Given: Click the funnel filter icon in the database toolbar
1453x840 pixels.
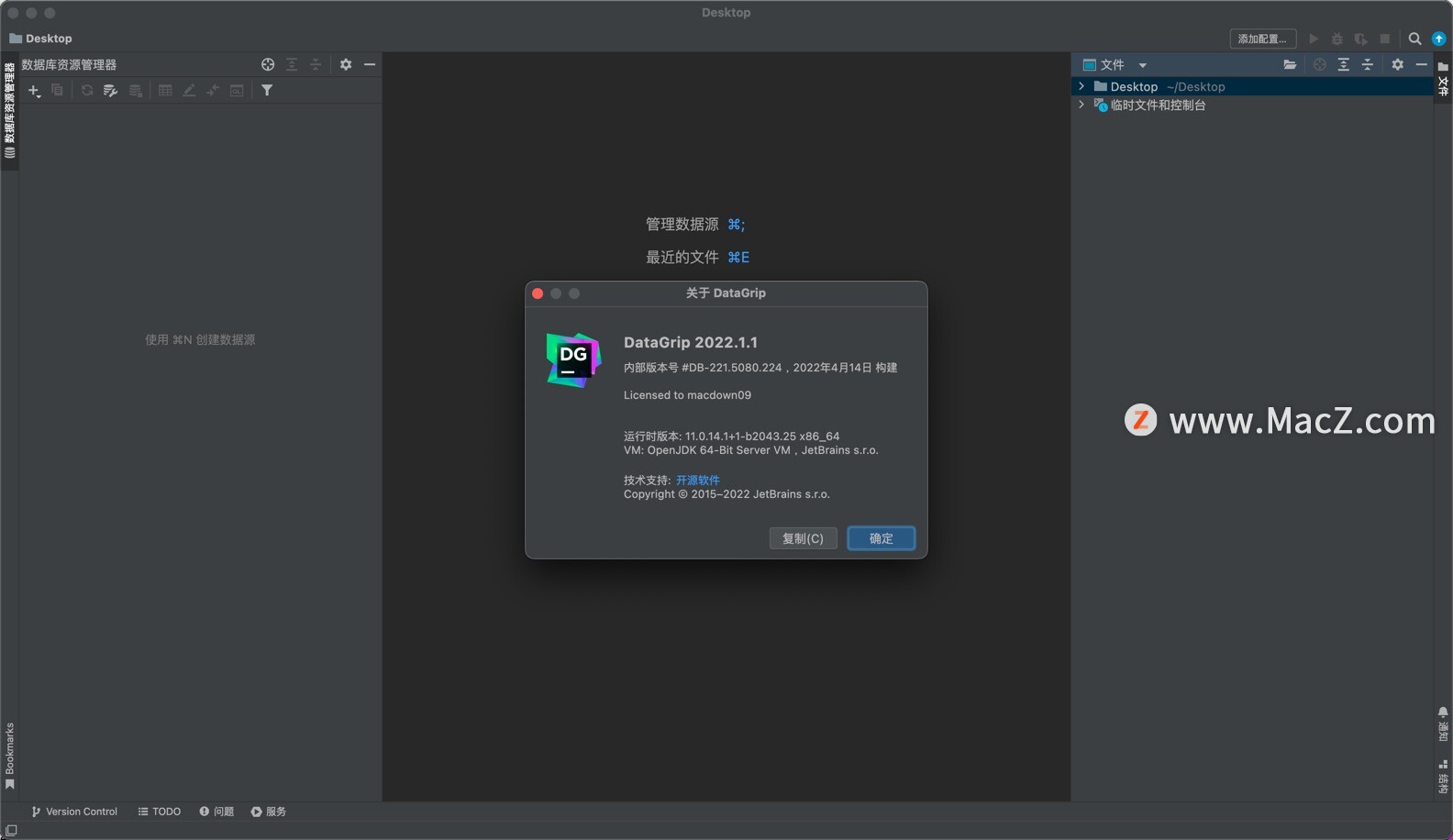Looking at the screenshot, I should (x=267, y=91).
